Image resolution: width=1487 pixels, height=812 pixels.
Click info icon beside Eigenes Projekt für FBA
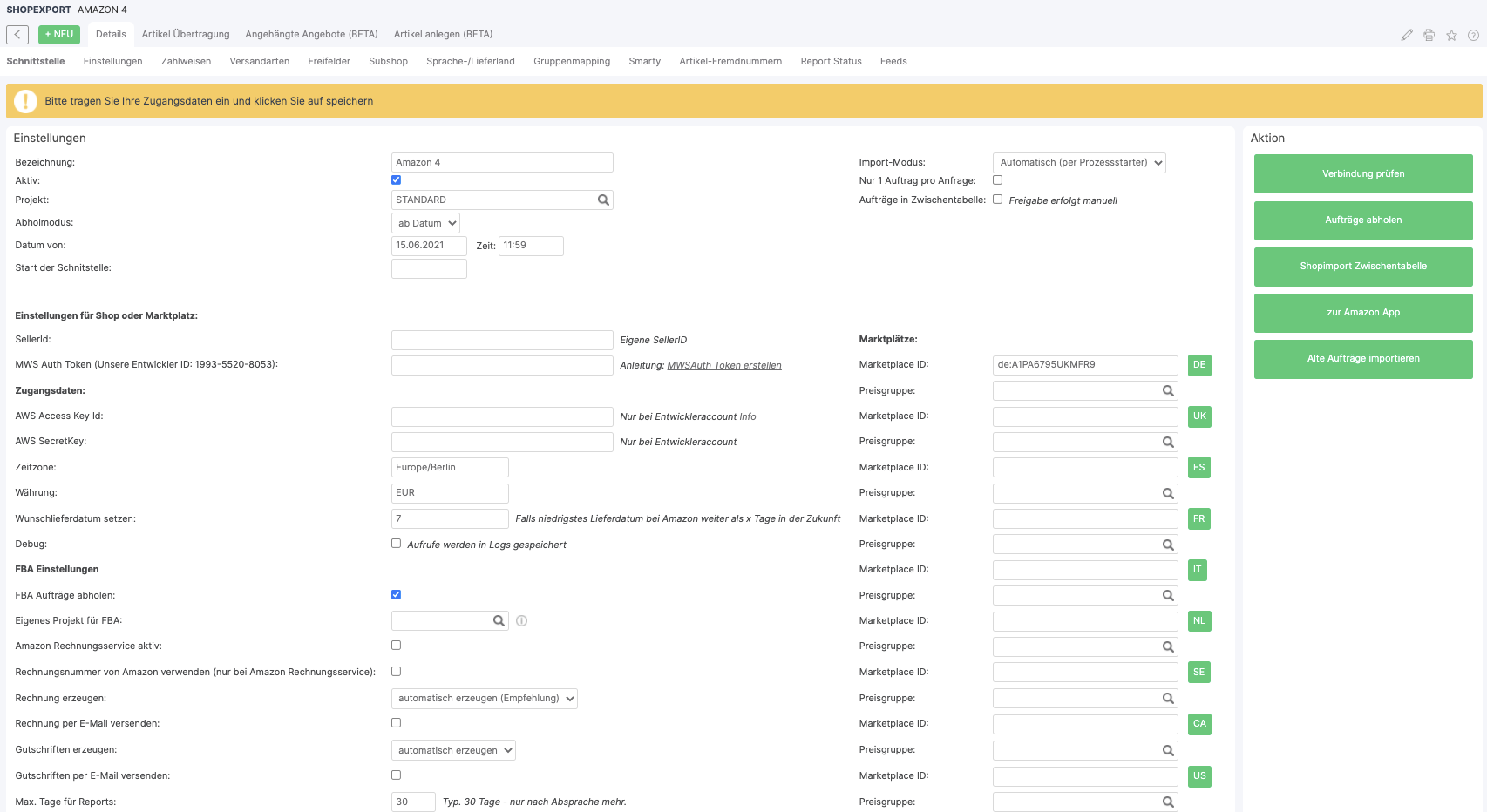(521, 621)
